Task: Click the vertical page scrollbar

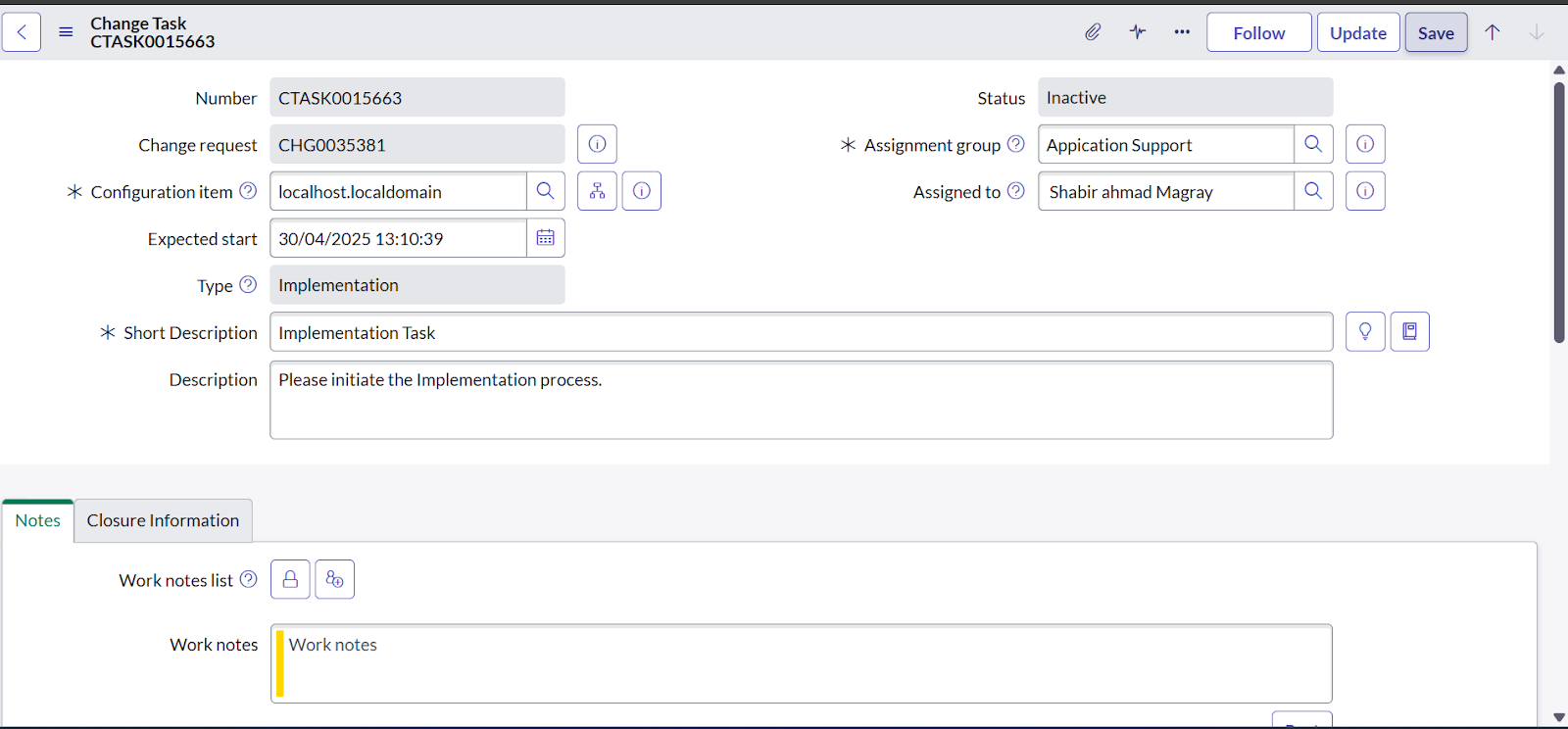Action: [1558, 212]
